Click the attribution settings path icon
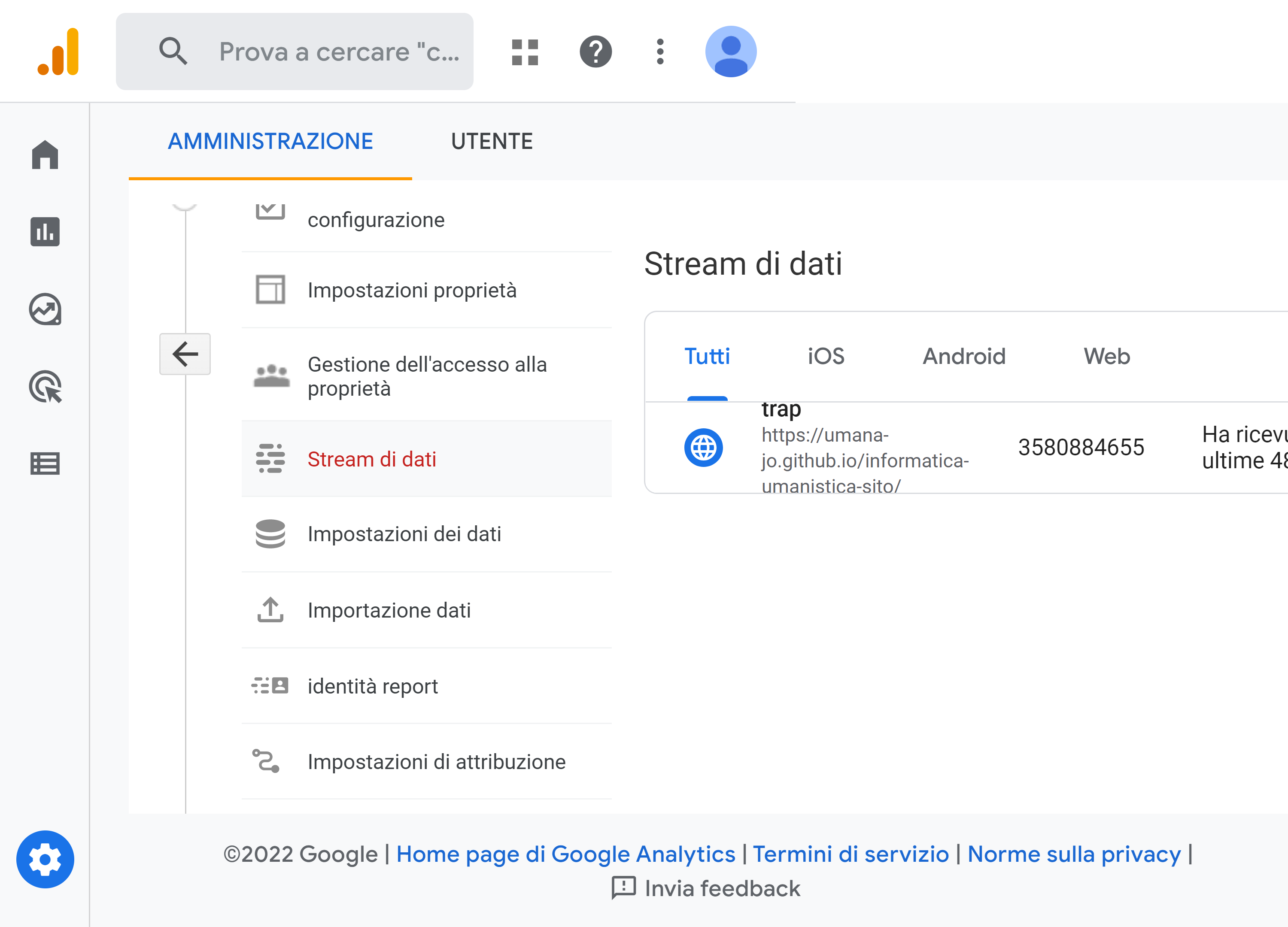This screenshot has width=1288, height=927. 266,761
